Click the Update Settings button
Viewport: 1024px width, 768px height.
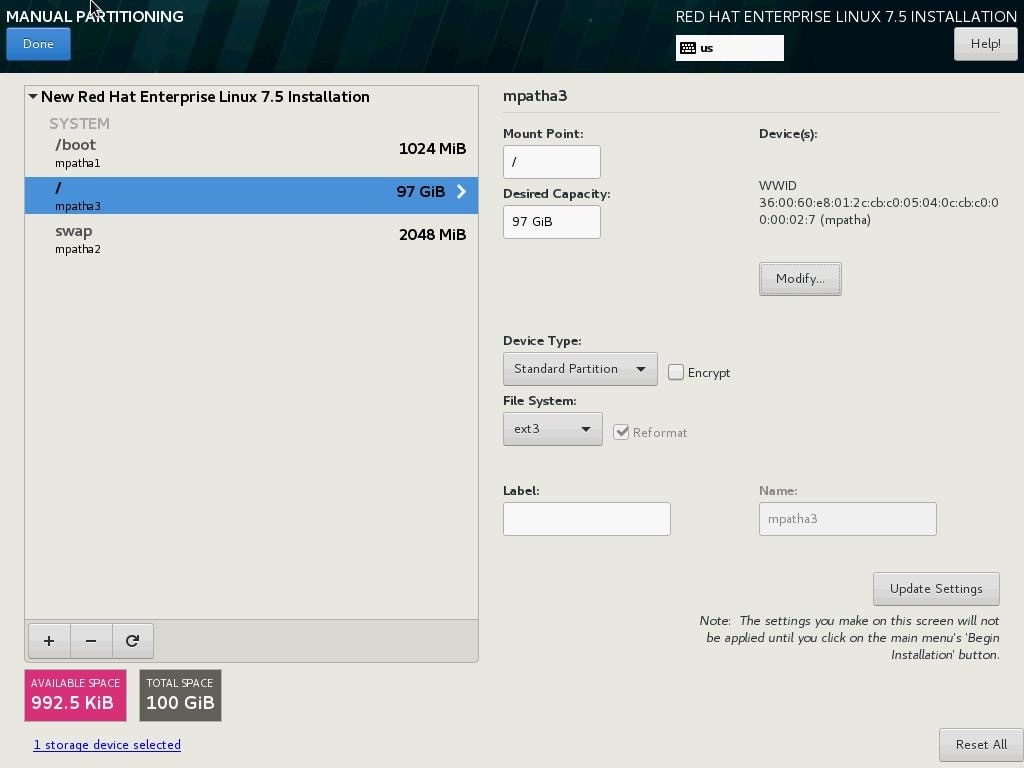point(936,589)
